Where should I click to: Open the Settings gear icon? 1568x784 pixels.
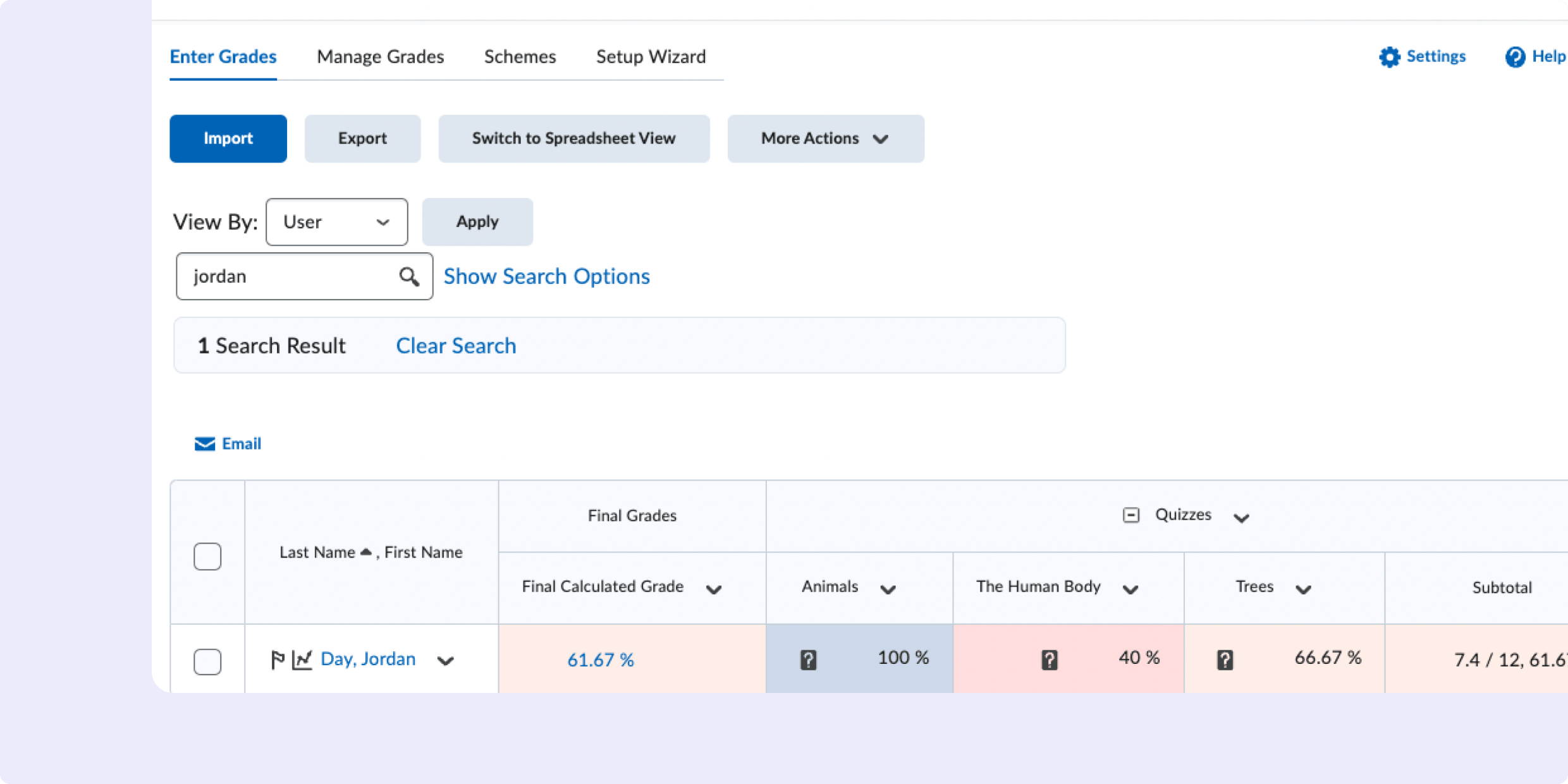click(x=1390, y=56)
